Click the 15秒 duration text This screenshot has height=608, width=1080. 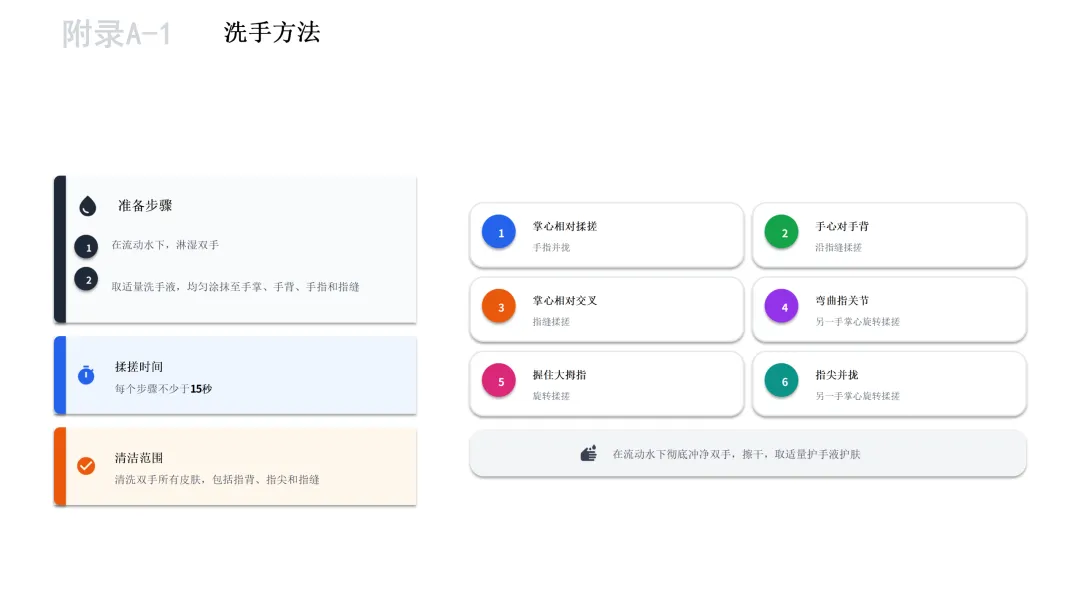[201, 389]
